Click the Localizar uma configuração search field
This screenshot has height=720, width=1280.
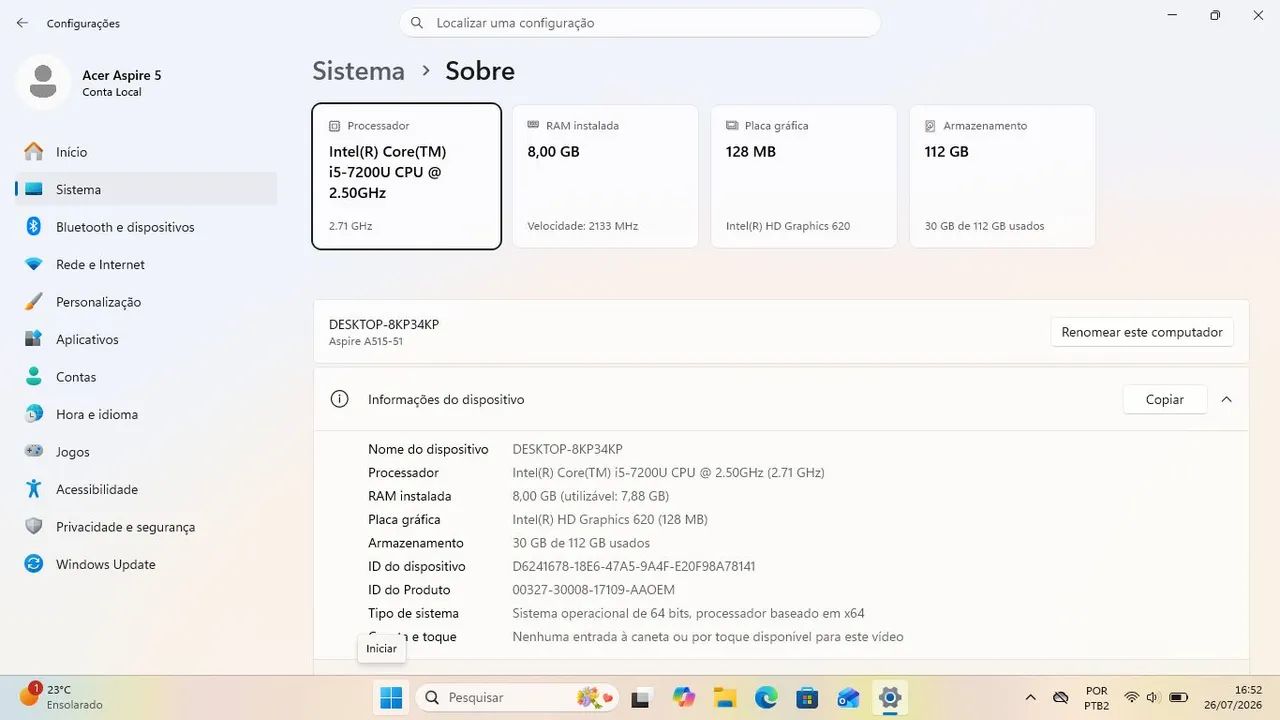[x=640, y=23]
